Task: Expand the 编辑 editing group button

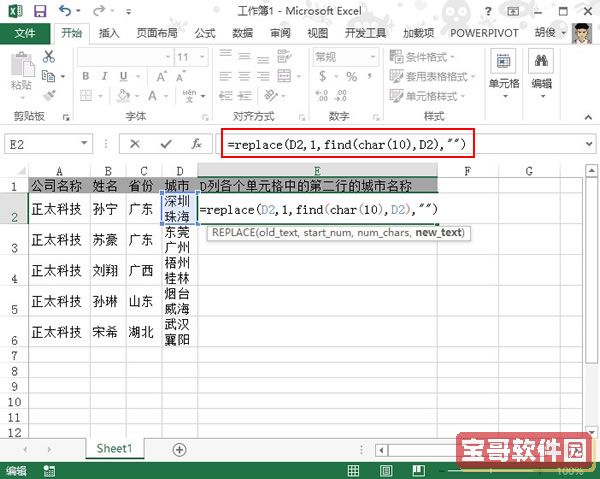Action: [541, 73]
